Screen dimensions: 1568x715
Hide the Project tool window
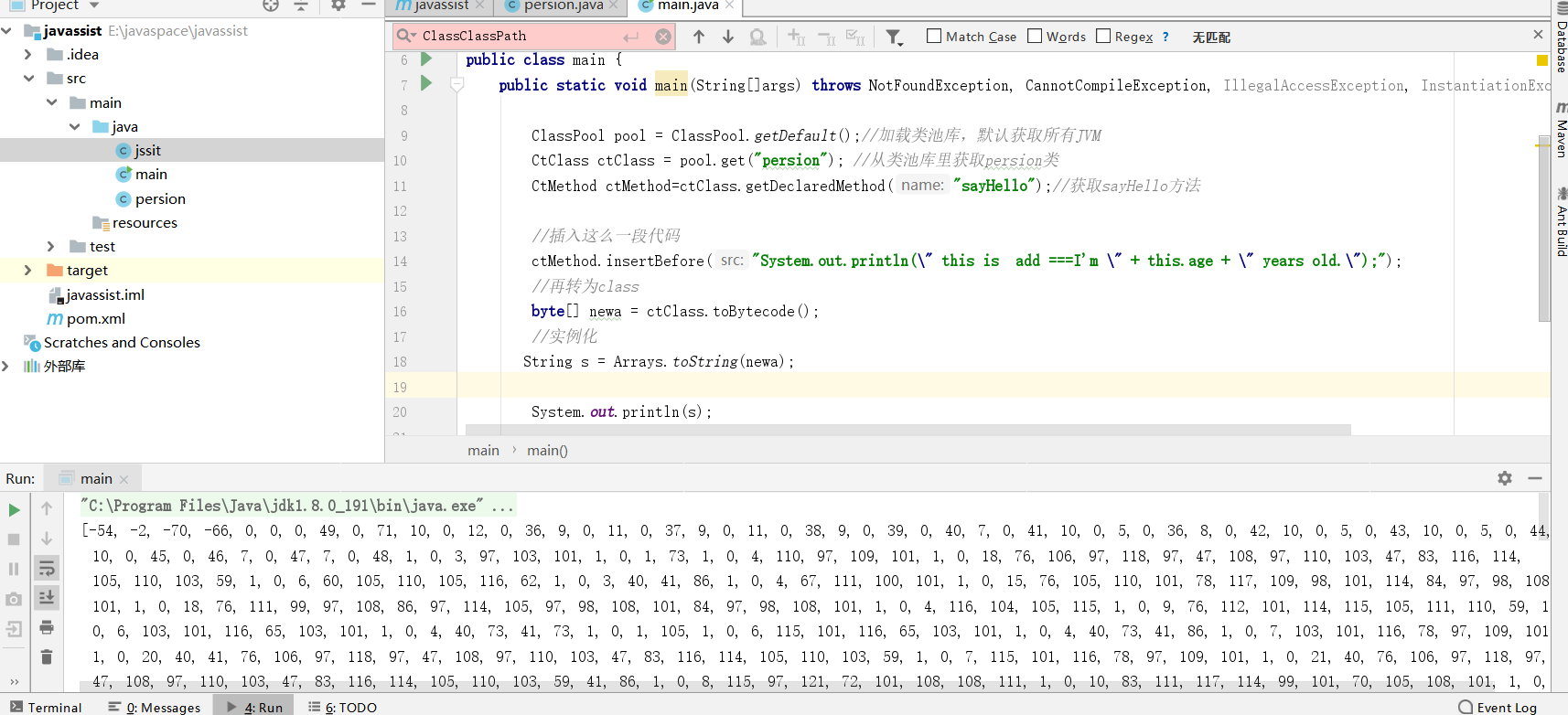[x=369, y=5]
